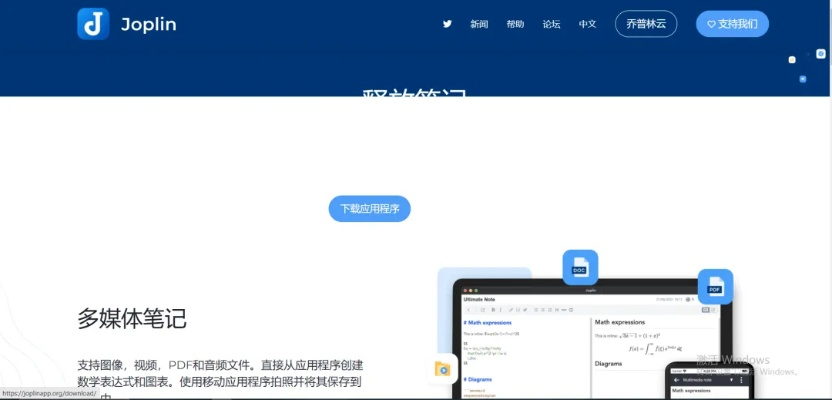Screen dimensions: 832x400
Task: Click the 下载应用程序 button
Action: pos(370,208)
